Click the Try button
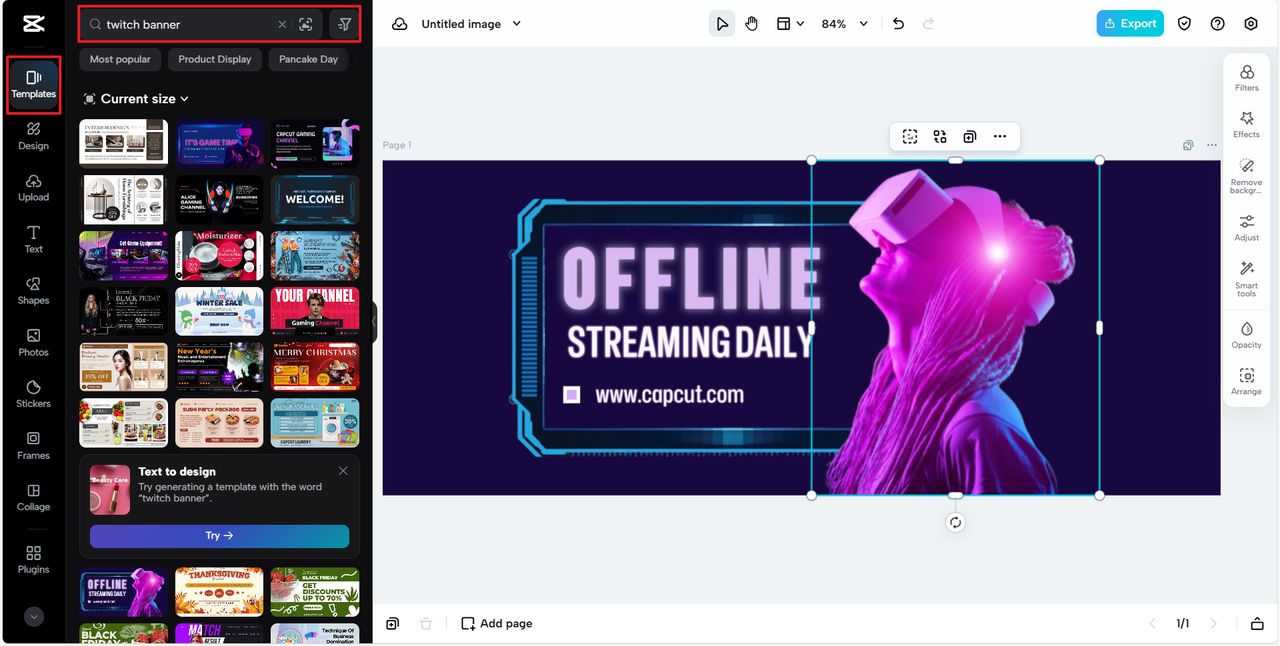 (219, 536)
